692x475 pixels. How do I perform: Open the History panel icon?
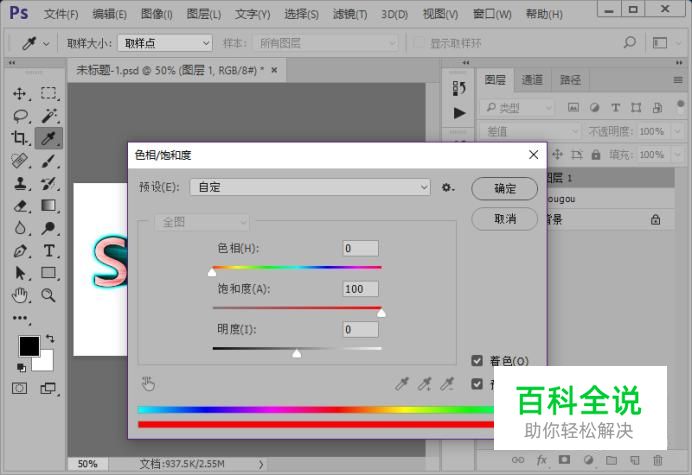(x=459, y=88)
